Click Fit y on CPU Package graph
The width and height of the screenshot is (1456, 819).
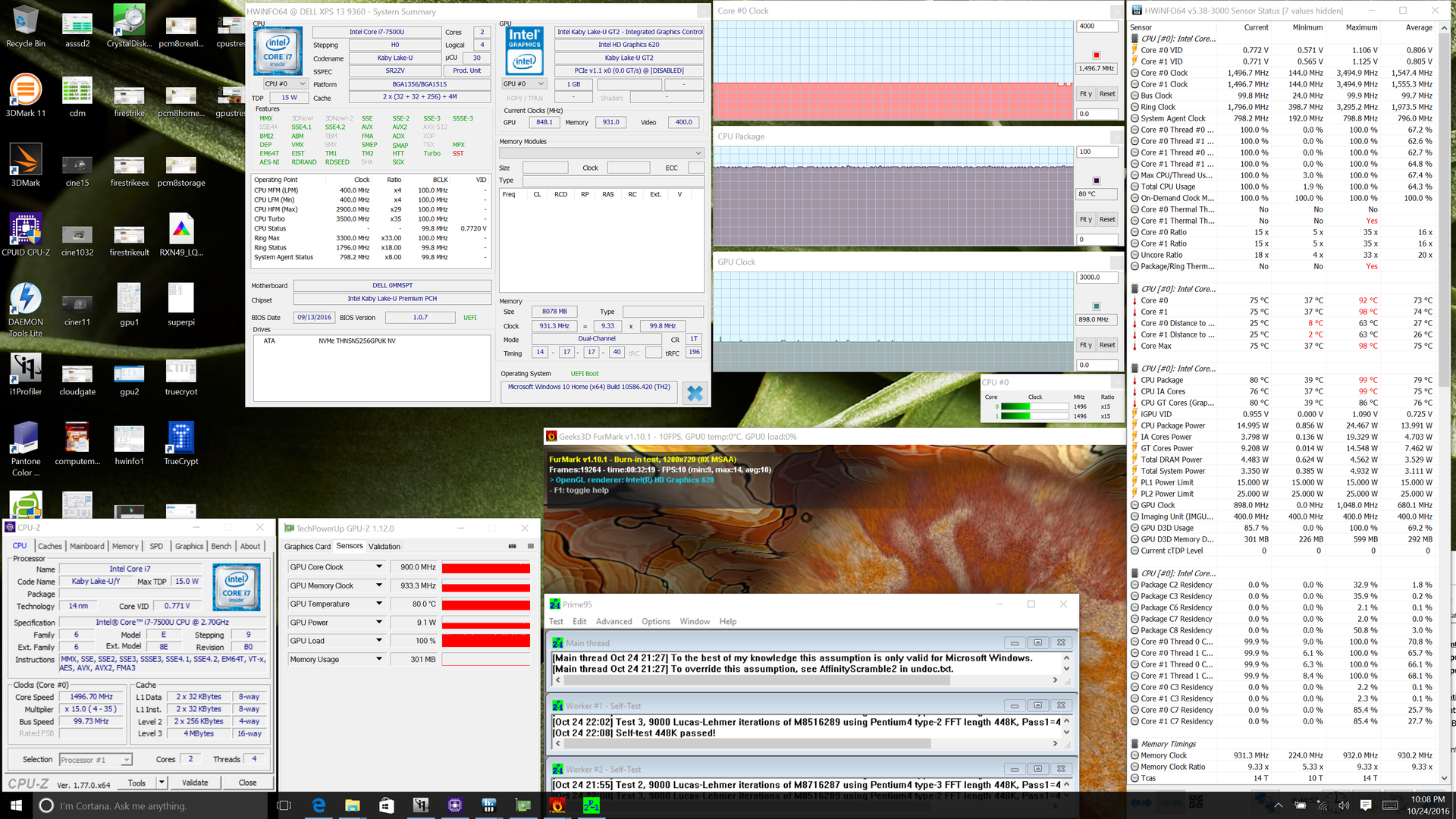click(1086, 219)
